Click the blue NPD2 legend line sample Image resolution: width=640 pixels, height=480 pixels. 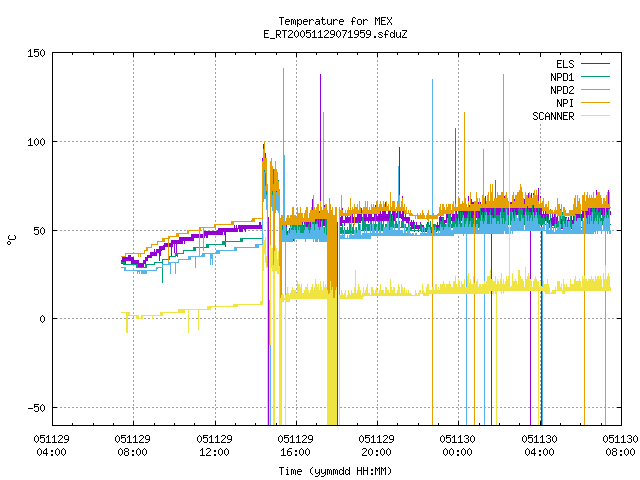coord(595,90)
